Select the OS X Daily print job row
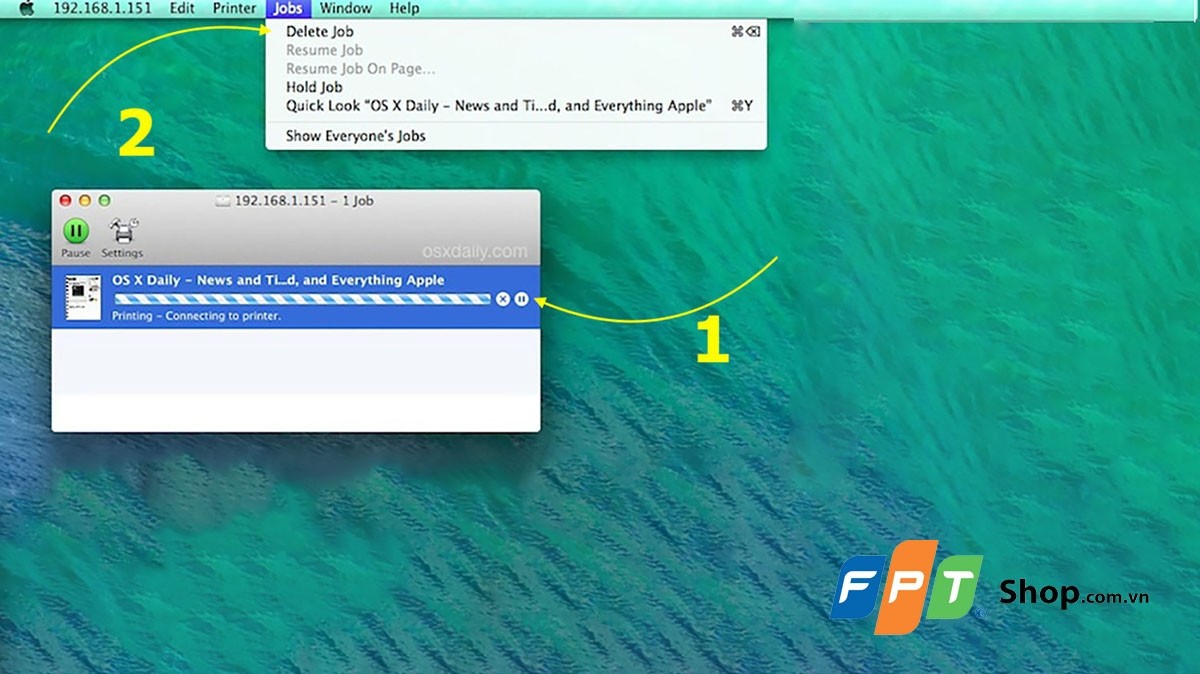The width and height of the screenshot is (1200, 674). 280,280
